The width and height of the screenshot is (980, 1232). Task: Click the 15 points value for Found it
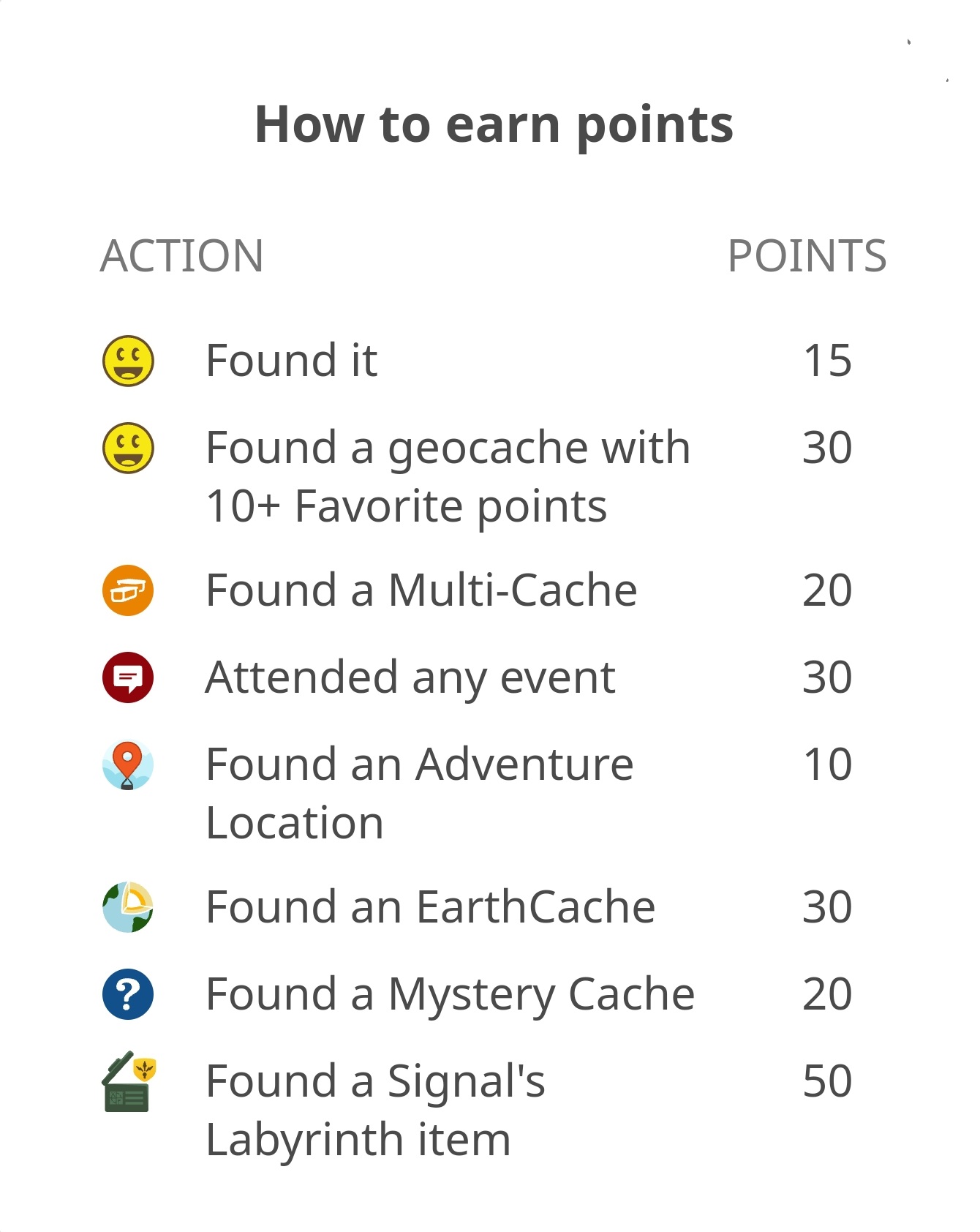pos(827,361)
